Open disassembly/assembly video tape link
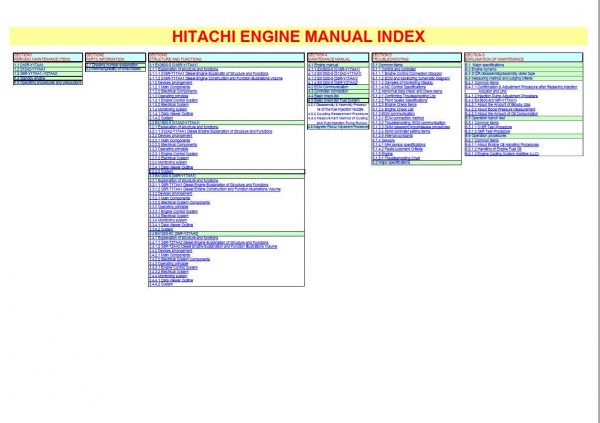Image resolution: width=600 pixels, height=423 pixels. 500,73
